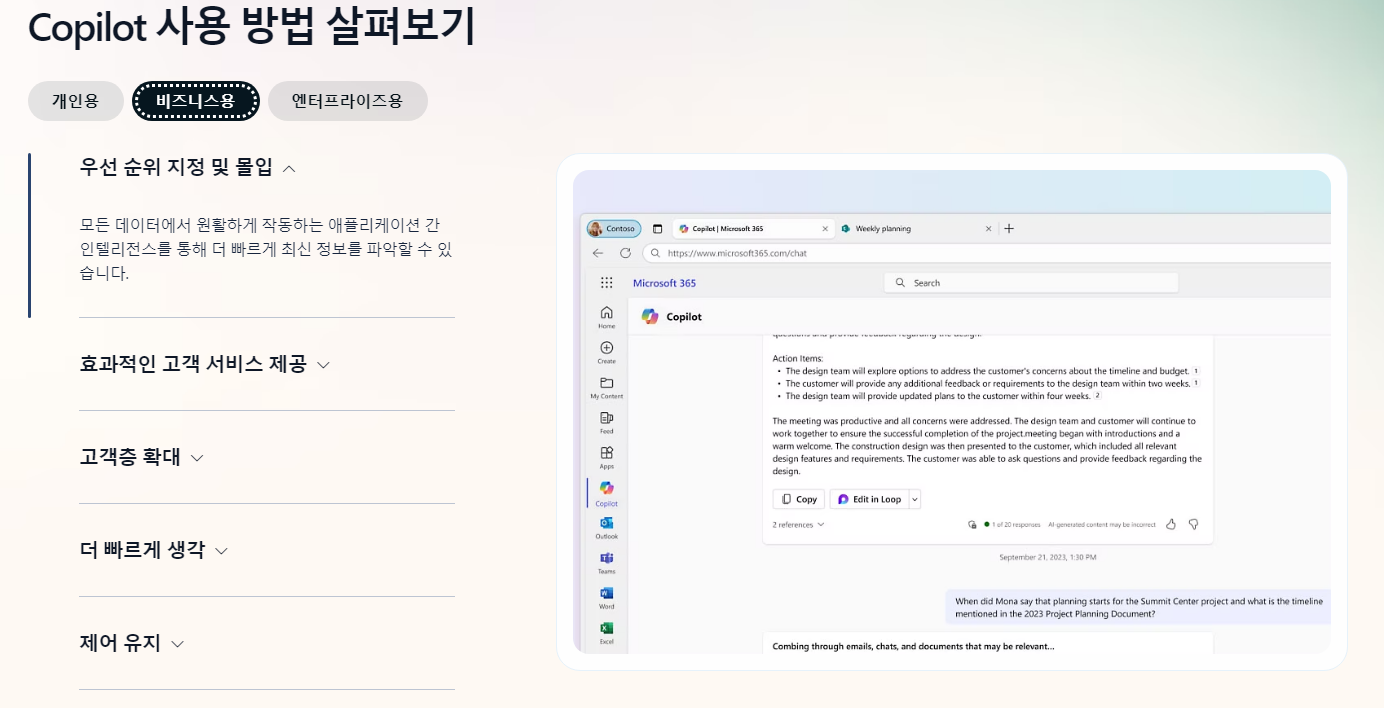The height and width of the screenshot is (708, 1384).
Task: Select the 개인용 tab
Action: point(76,101)
